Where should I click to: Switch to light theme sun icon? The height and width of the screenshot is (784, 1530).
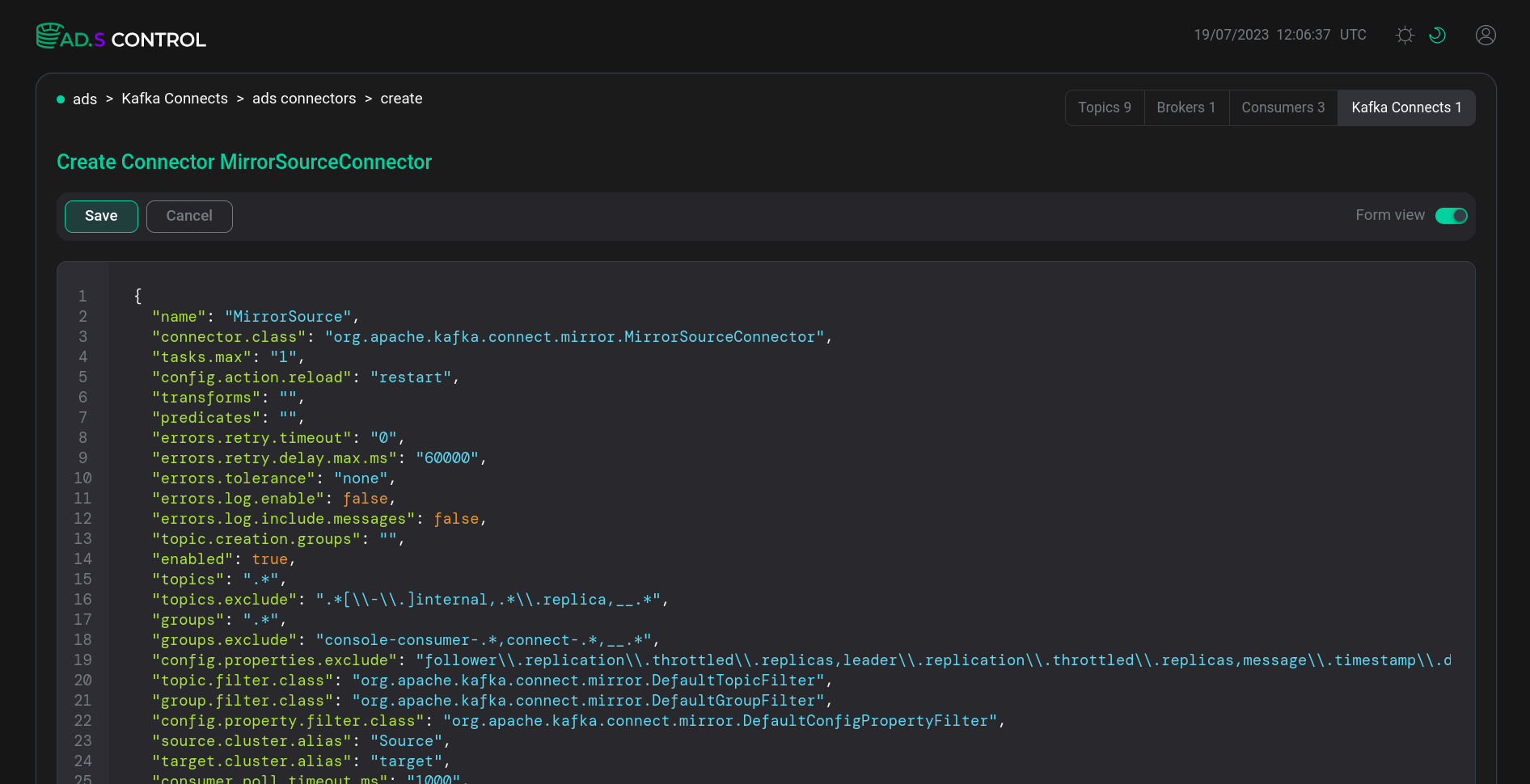point(1405,35)
